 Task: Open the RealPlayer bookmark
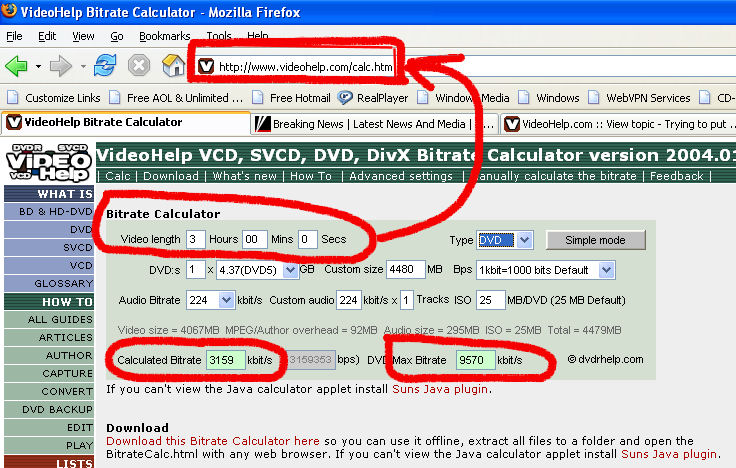373,98
